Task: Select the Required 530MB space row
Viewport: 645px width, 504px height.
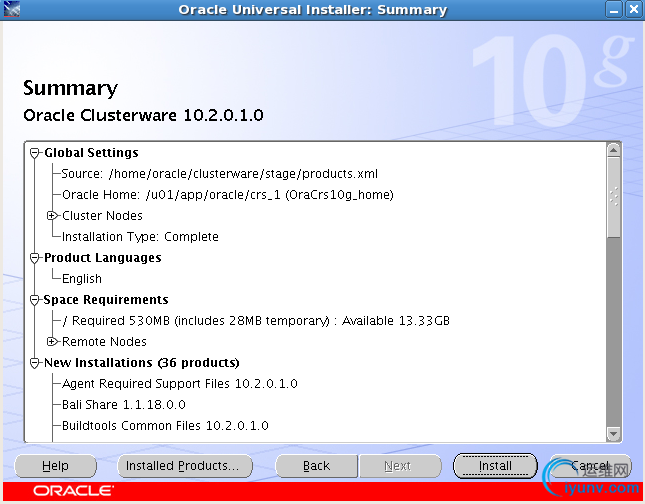Action: click(256, 321)
